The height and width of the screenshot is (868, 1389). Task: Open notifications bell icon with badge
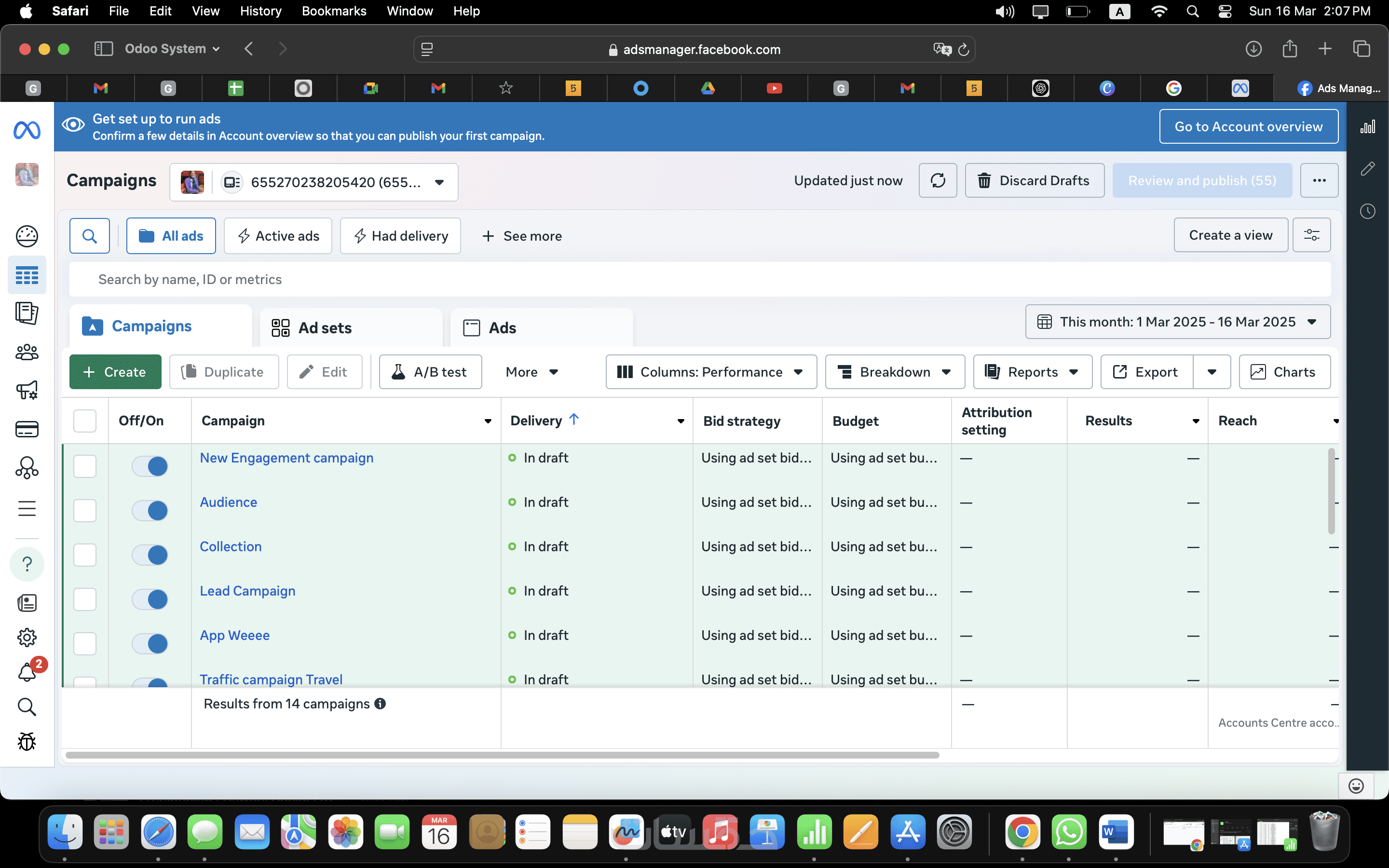tap(27, 672)
